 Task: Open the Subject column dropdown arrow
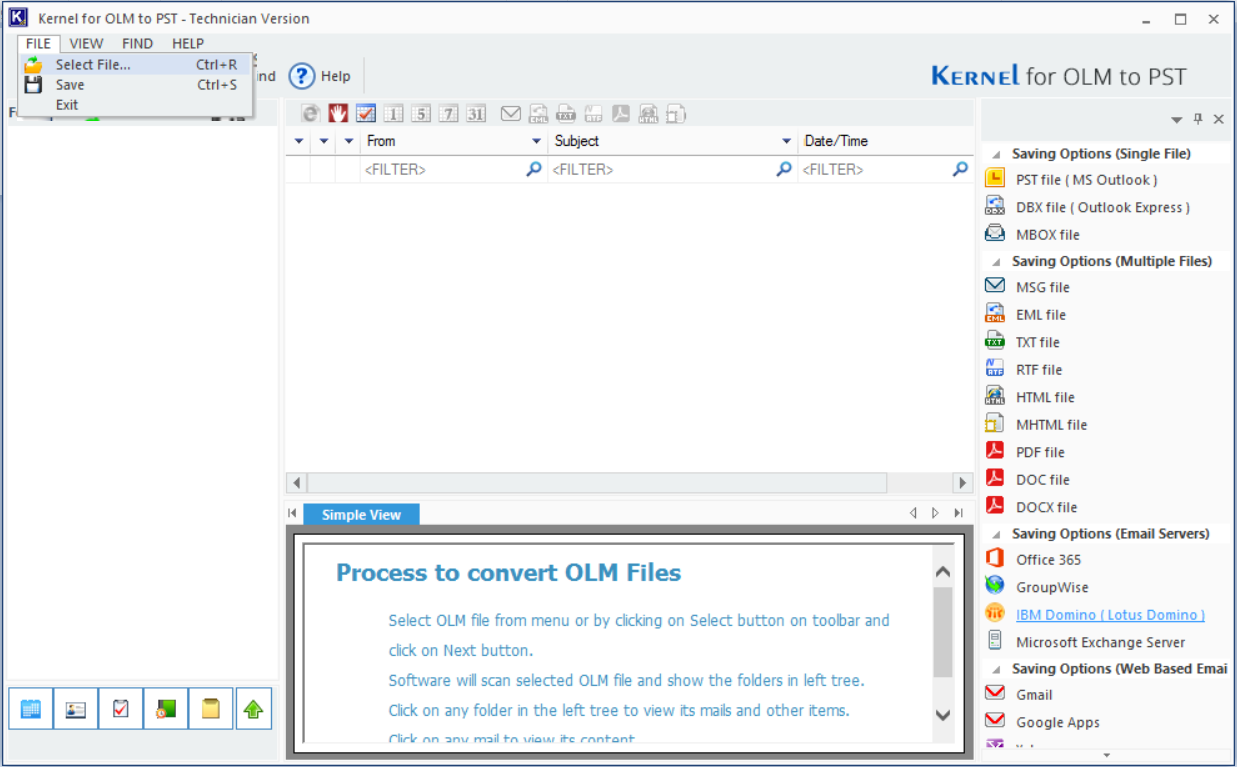point(787,142)
